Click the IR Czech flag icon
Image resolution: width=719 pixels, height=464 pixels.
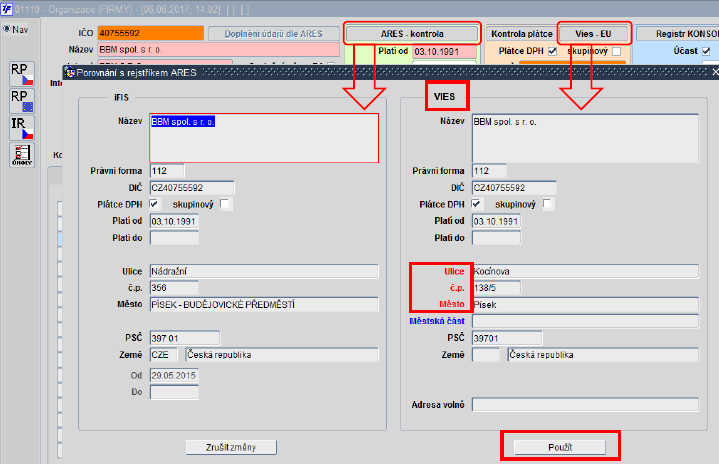(x=22, y=128)
